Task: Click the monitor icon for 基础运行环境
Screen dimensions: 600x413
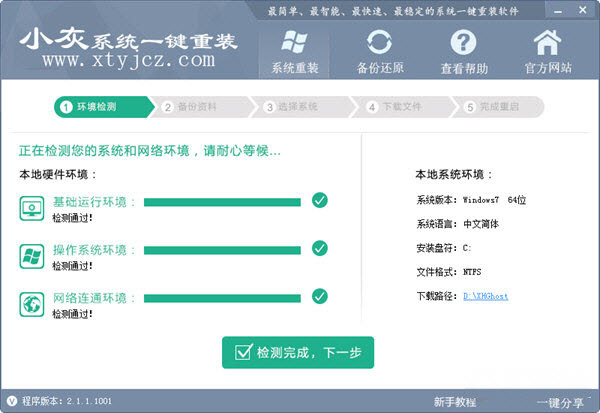Action: click(x=32, y=208)
